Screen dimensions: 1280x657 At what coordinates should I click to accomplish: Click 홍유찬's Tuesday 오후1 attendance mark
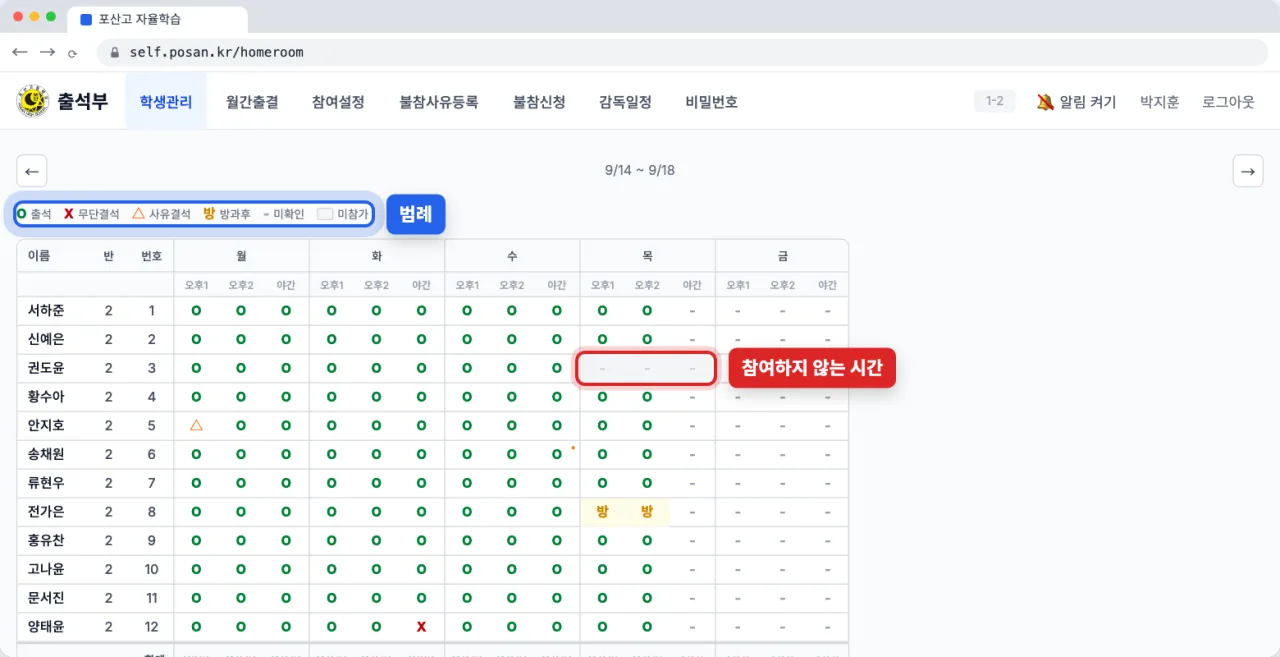pyautogui.click(x=331, y=540)
